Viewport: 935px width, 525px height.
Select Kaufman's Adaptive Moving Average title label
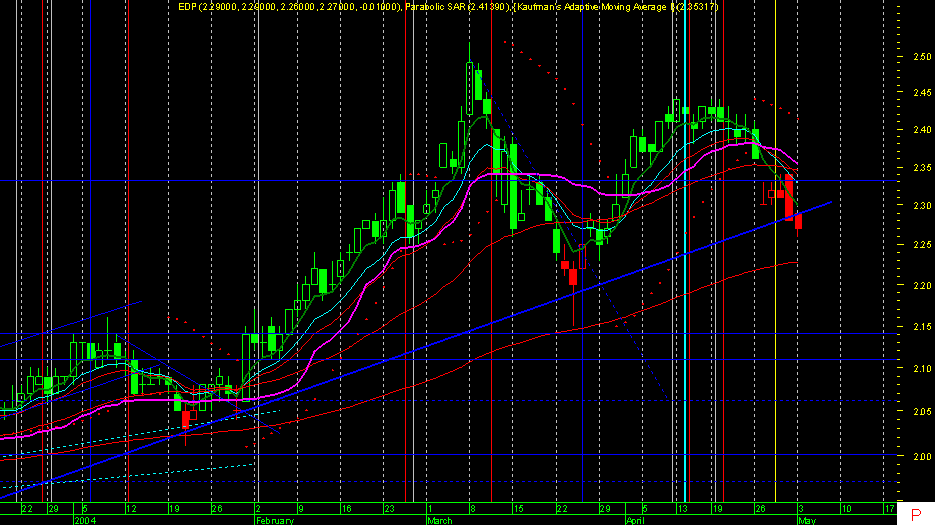616,7
